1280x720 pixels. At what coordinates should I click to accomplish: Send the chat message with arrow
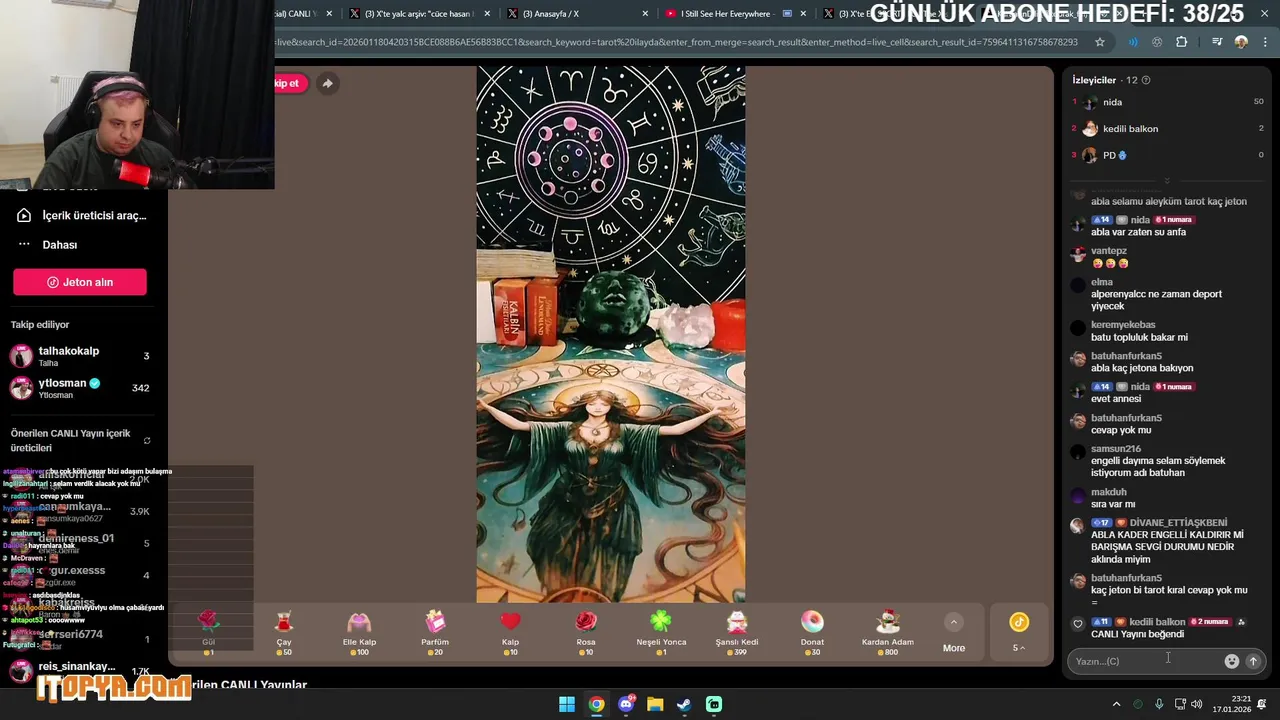coord(1253,661)
